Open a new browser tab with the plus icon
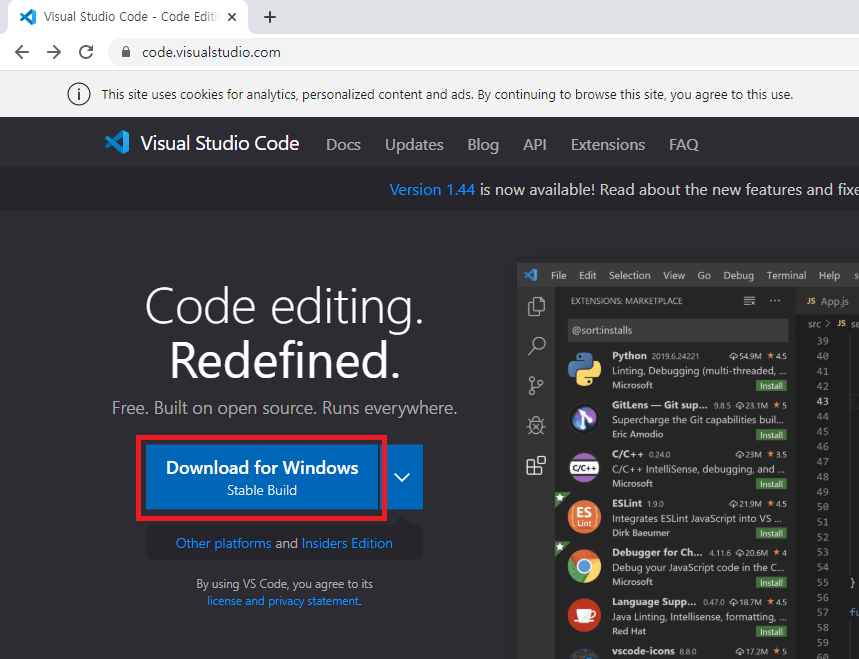The width and height of the screenshot is (859, 659). point(270,17)
